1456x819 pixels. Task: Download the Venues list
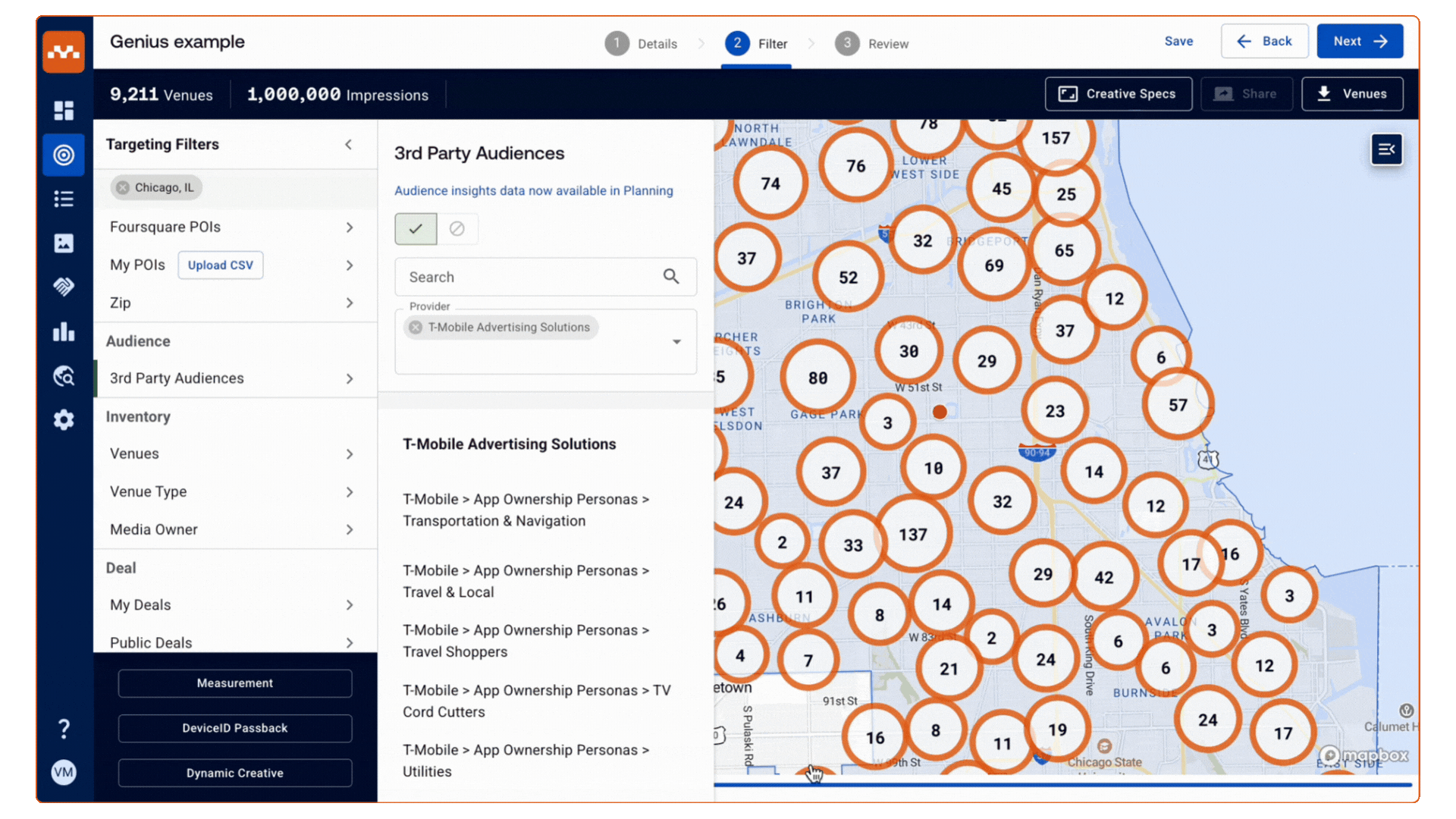point(1352,94)
